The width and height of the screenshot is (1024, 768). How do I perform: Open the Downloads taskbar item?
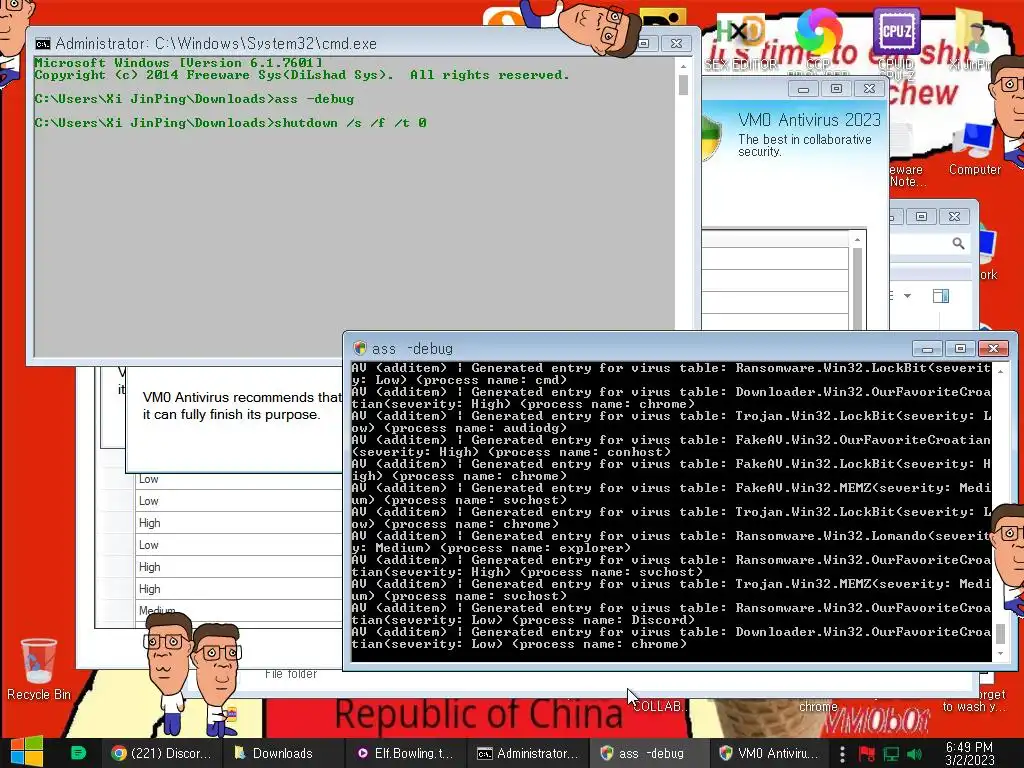284,753
